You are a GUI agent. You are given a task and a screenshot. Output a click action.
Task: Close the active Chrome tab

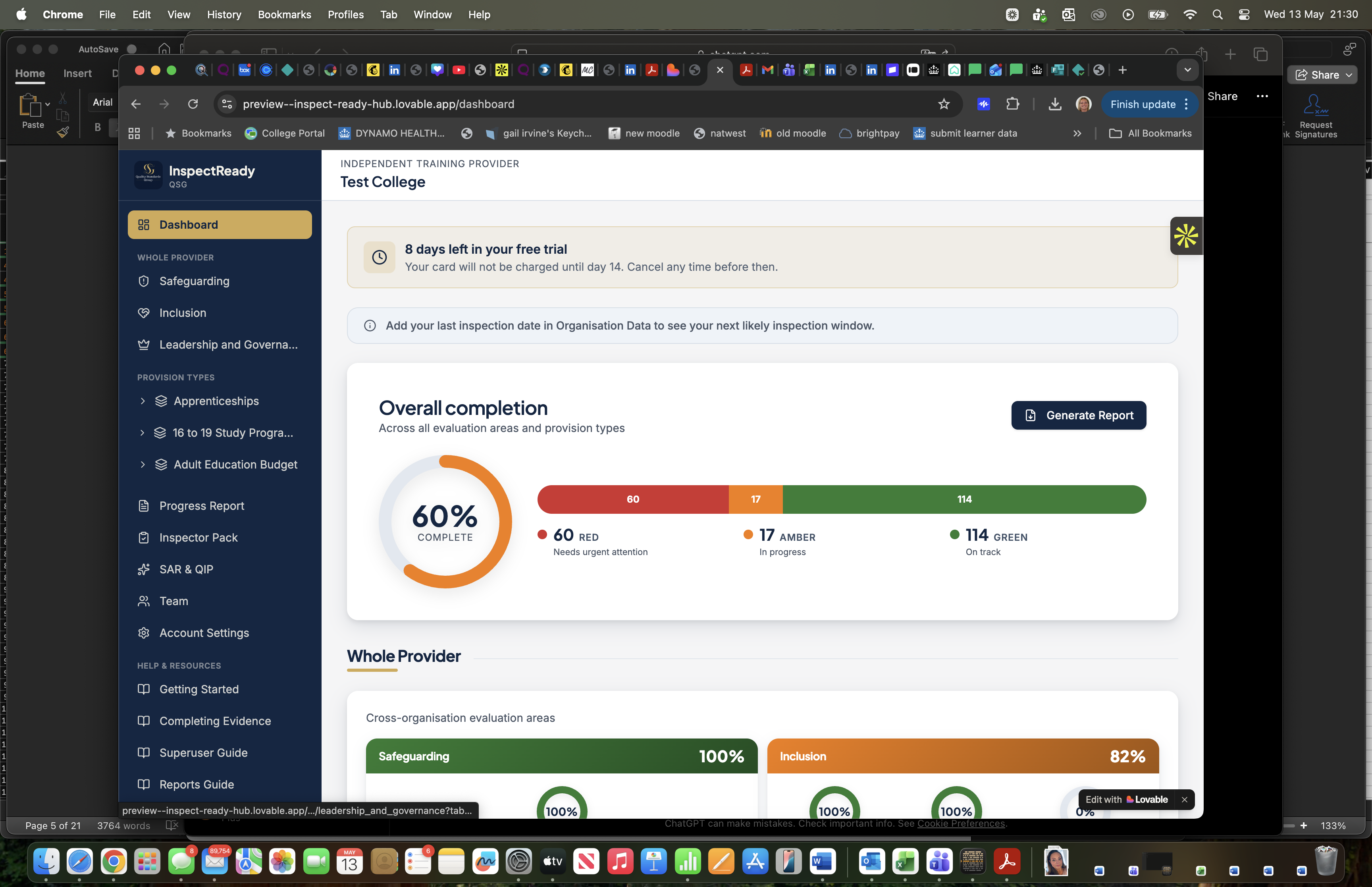pos(720,70)
